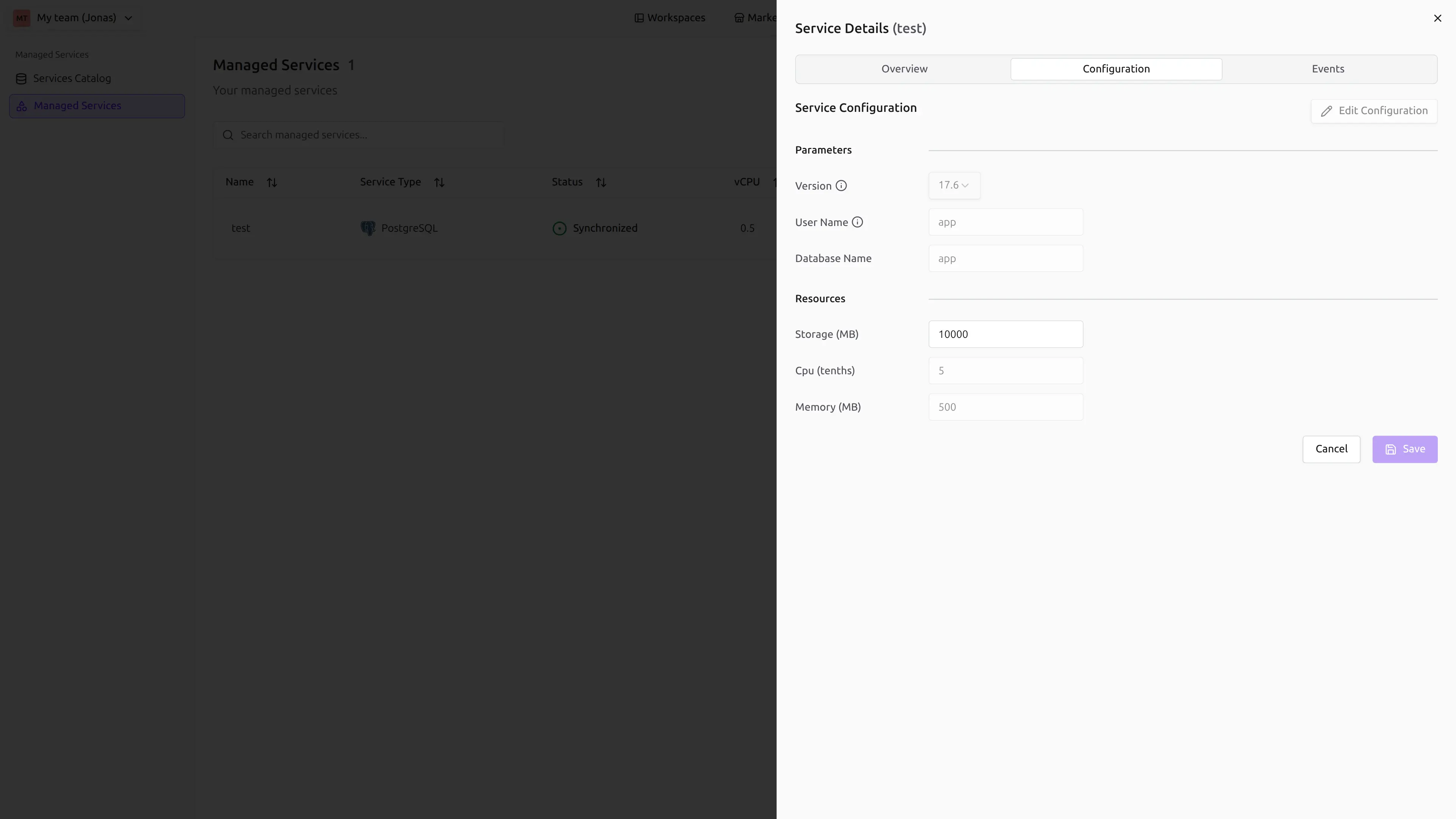Screen dimensions: 1456x819
Task: Click the Services Catalog database icon
Action: (x=22, y=78)
